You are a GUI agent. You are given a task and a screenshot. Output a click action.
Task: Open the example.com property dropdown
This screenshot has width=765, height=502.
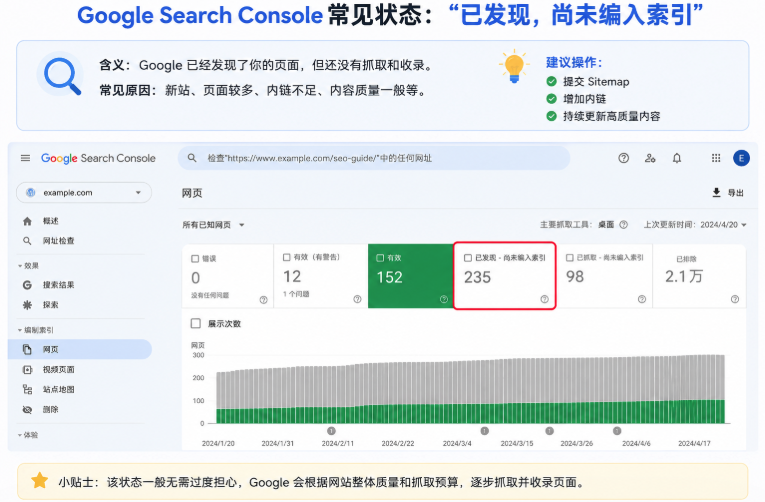coord(84,193)
